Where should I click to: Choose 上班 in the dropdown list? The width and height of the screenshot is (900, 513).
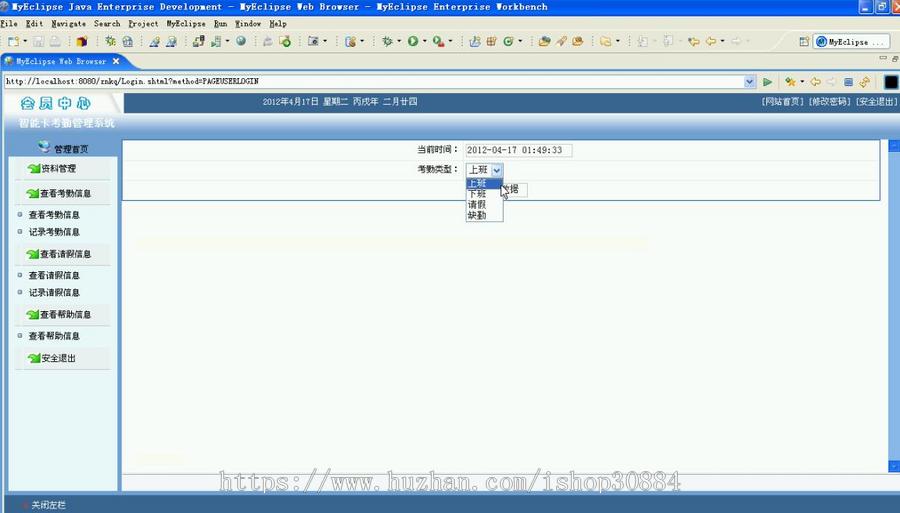pyautogui.click(x=484, y=184)
